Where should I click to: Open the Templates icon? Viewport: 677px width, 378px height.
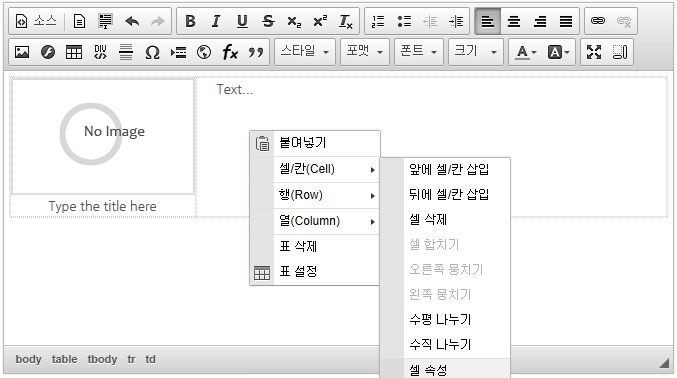coord(105,21)
